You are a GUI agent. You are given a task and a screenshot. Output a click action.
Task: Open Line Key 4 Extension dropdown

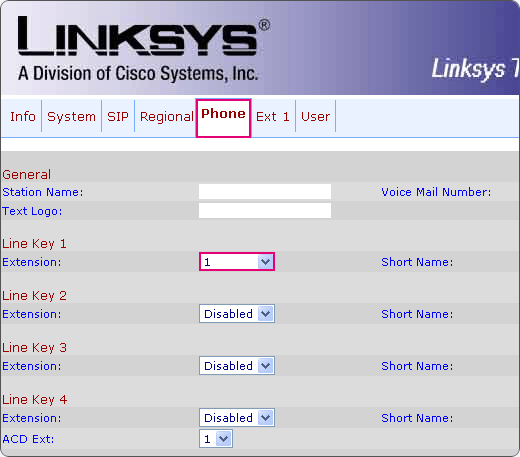(237, 418)
